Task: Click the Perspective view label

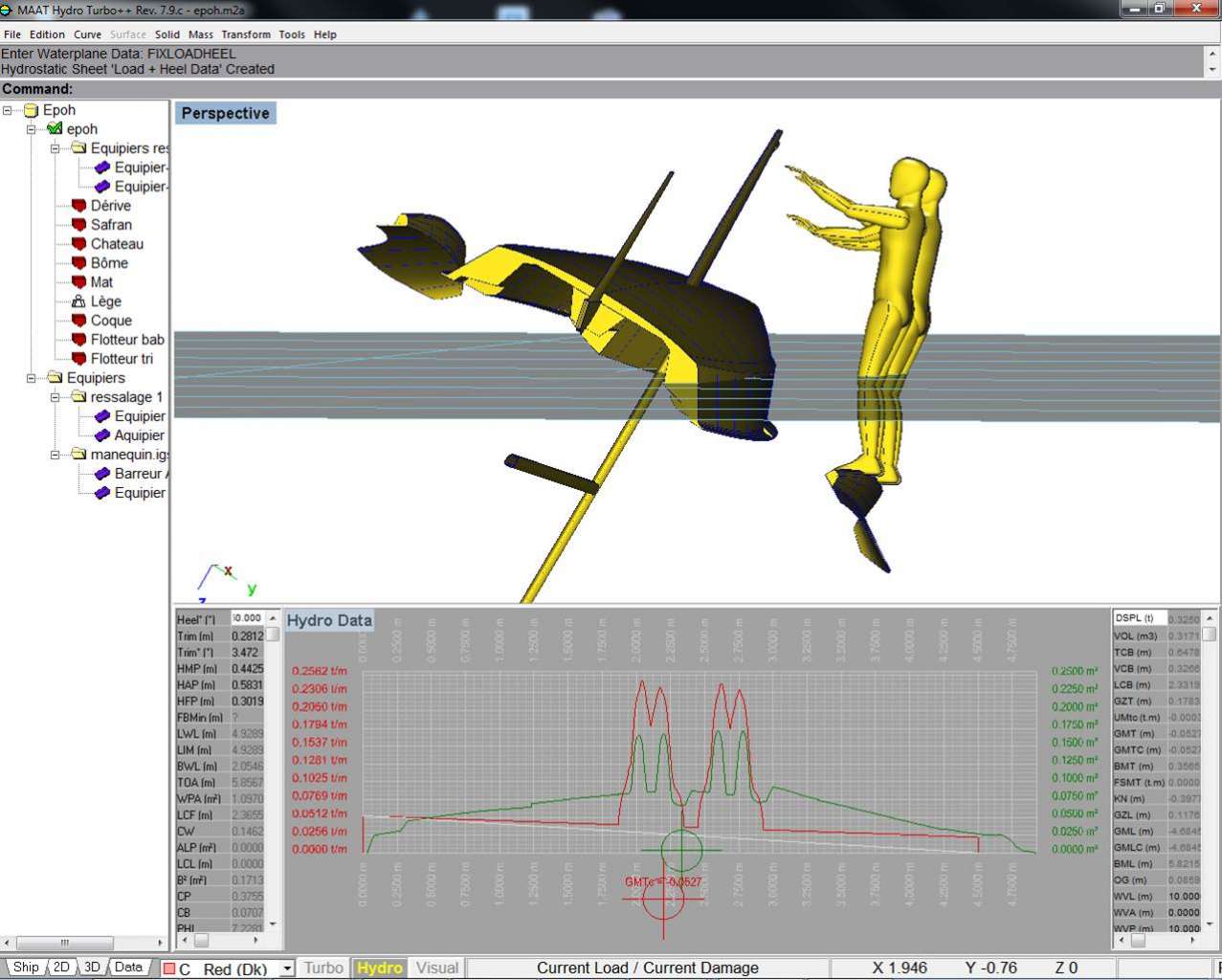Action: [226, 113]
